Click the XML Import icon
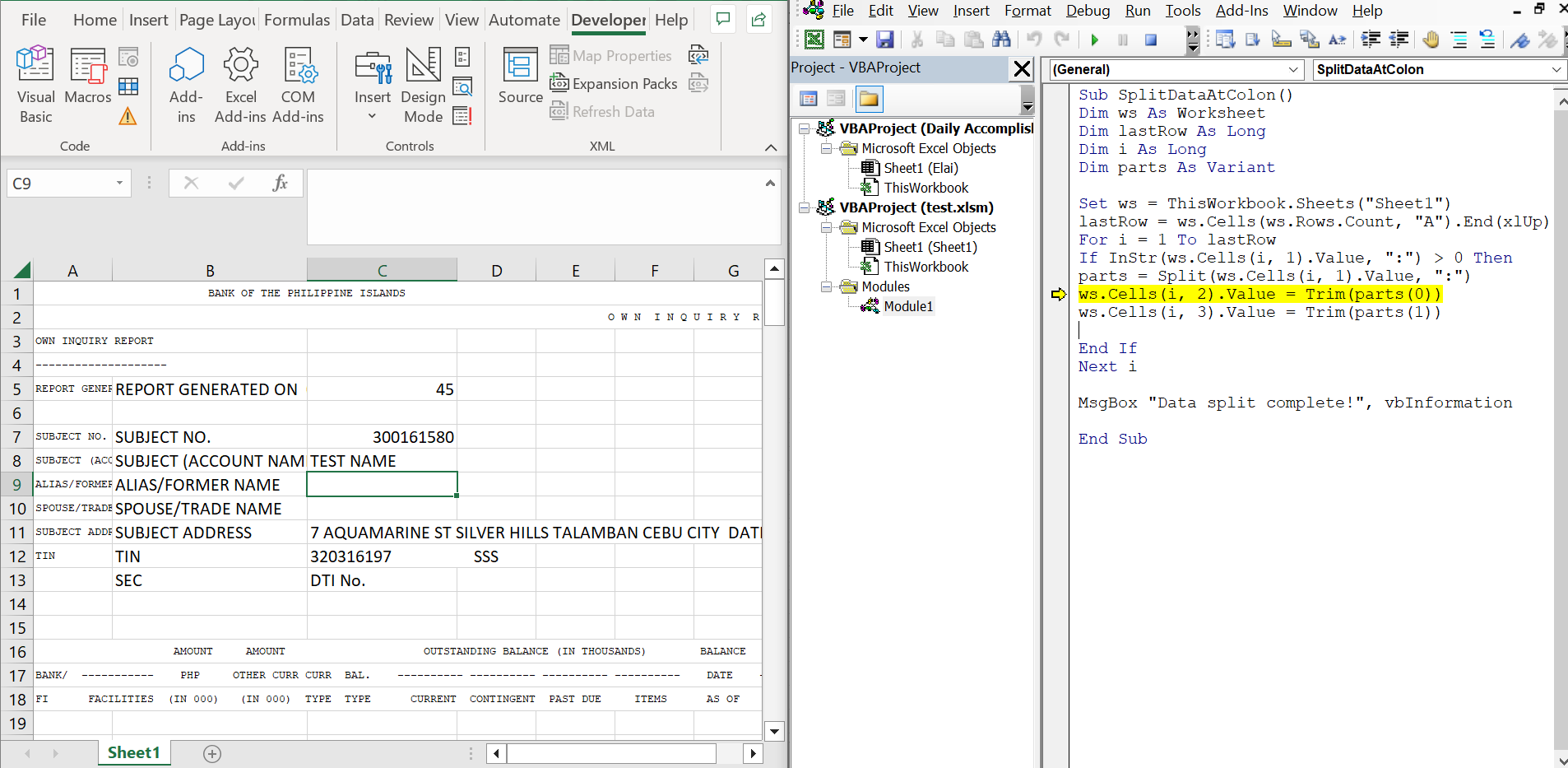This screenshot has height=768, width=1568. 698,55
